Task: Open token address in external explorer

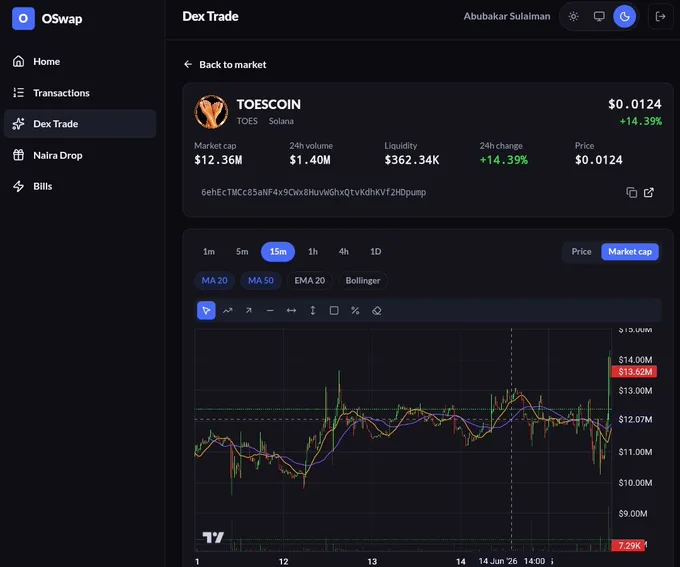Action: click(649, 192)
